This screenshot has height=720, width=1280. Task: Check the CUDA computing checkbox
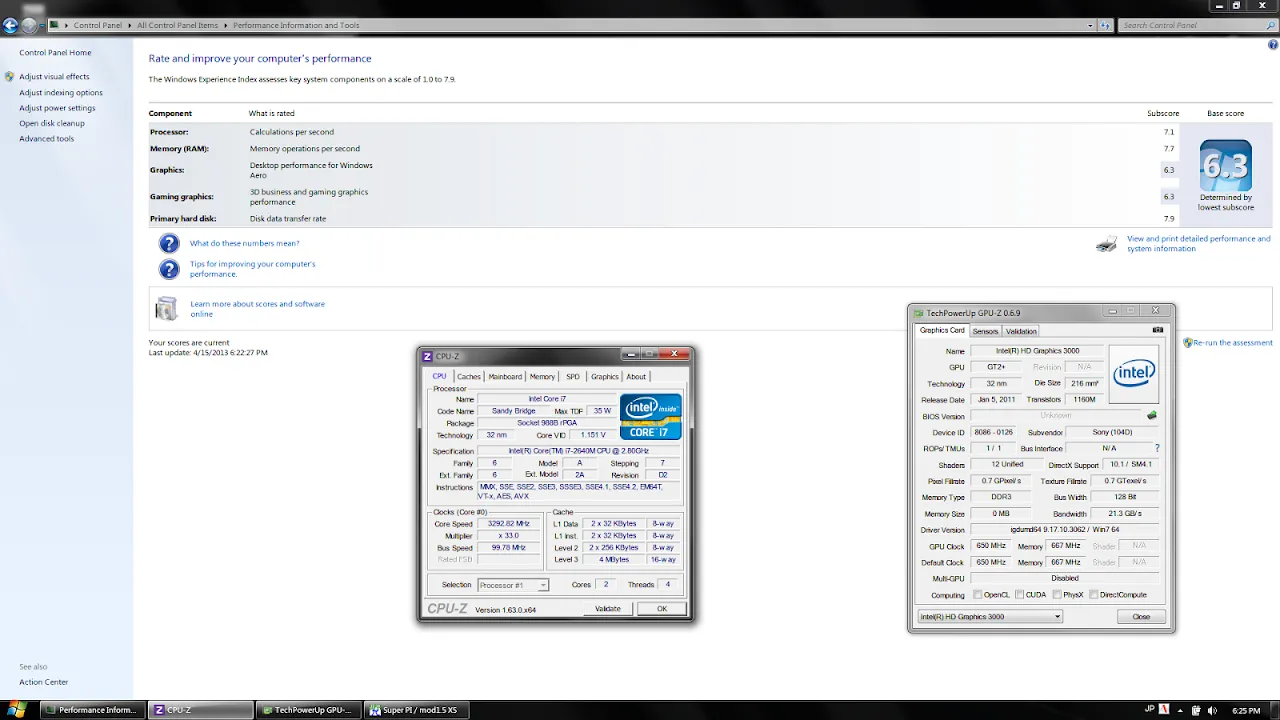pyautogui.click(x=1019, y=595)
